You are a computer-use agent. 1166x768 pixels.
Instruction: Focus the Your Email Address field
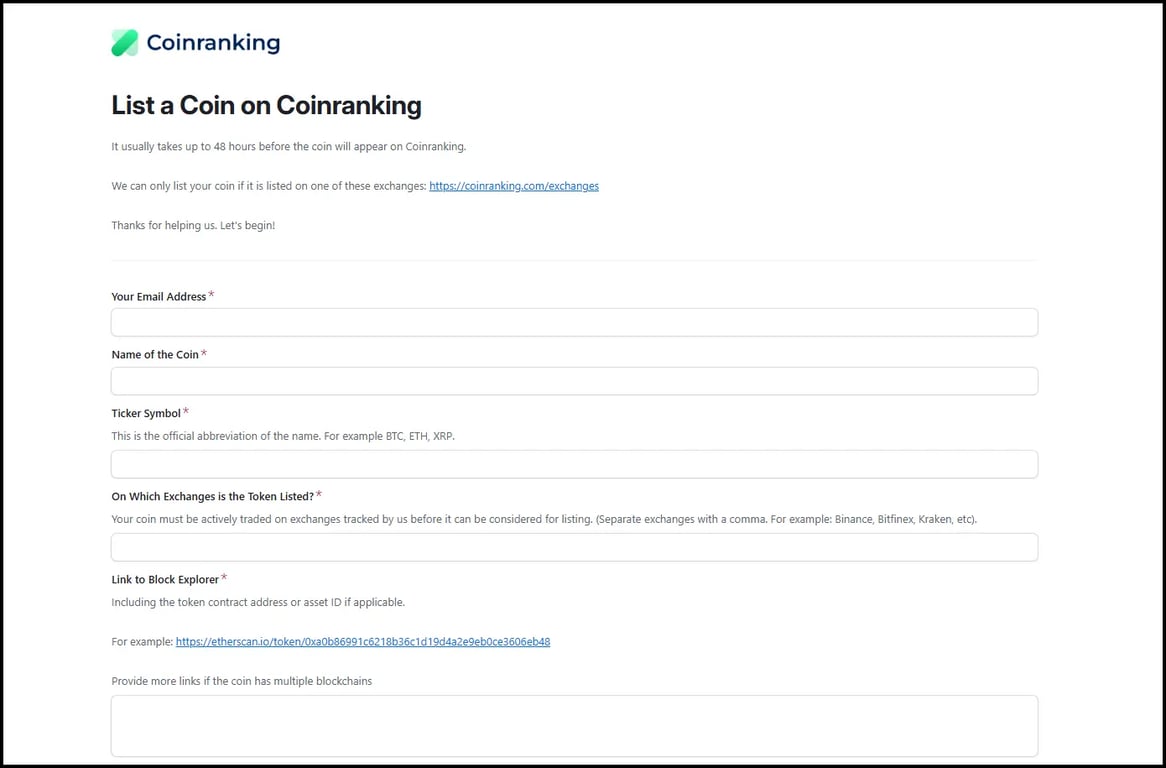[x=574, y=323]
